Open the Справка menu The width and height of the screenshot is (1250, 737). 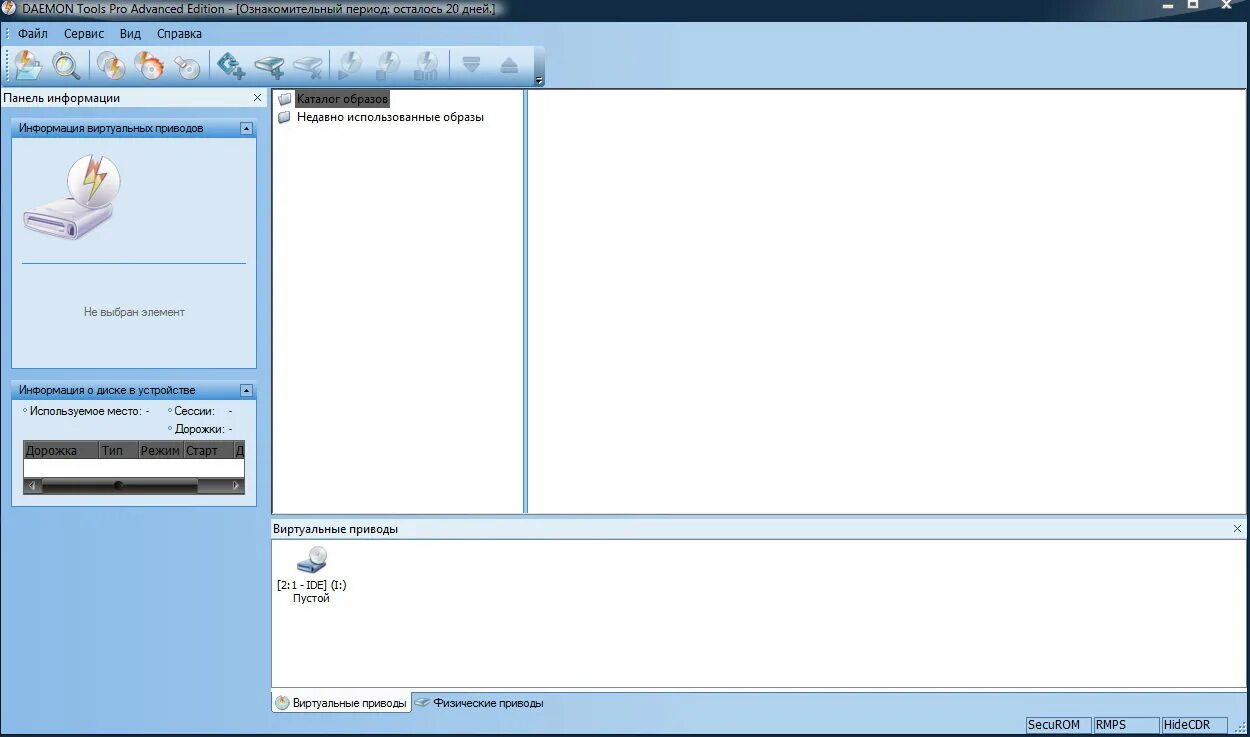click(x=179, y=34)
